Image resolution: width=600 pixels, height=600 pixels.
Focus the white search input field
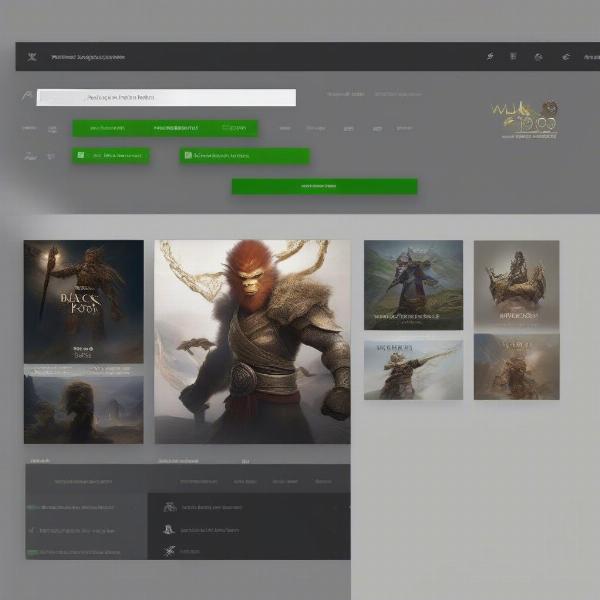pyautogui.click(x=166, y=97)
